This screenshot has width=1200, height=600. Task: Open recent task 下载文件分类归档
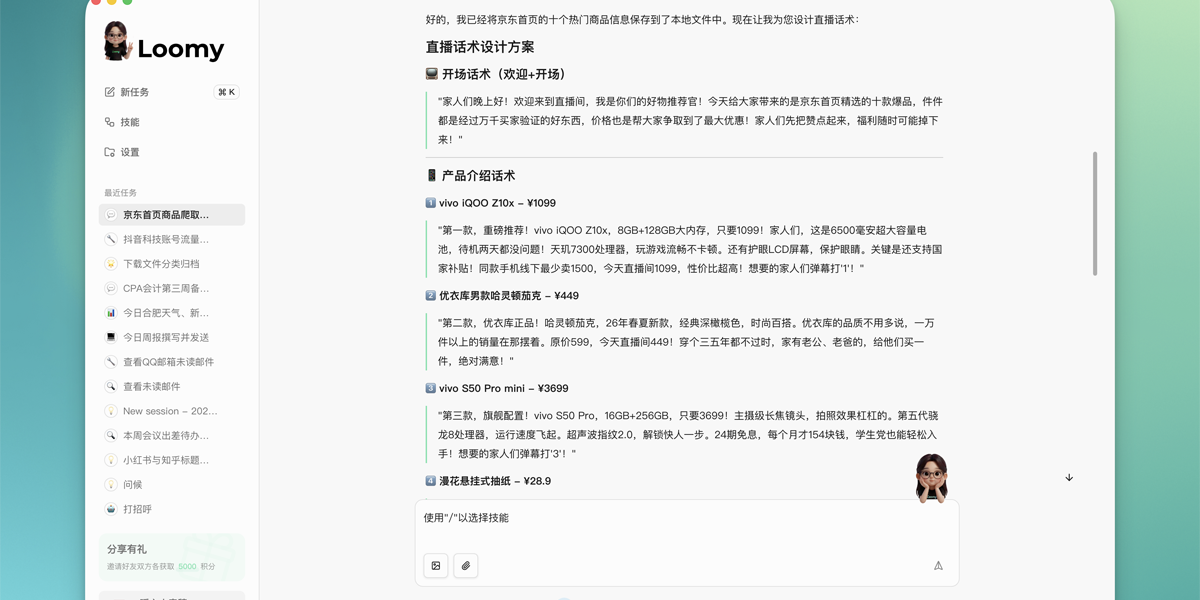pyautogui.click(x=172, y=264)
